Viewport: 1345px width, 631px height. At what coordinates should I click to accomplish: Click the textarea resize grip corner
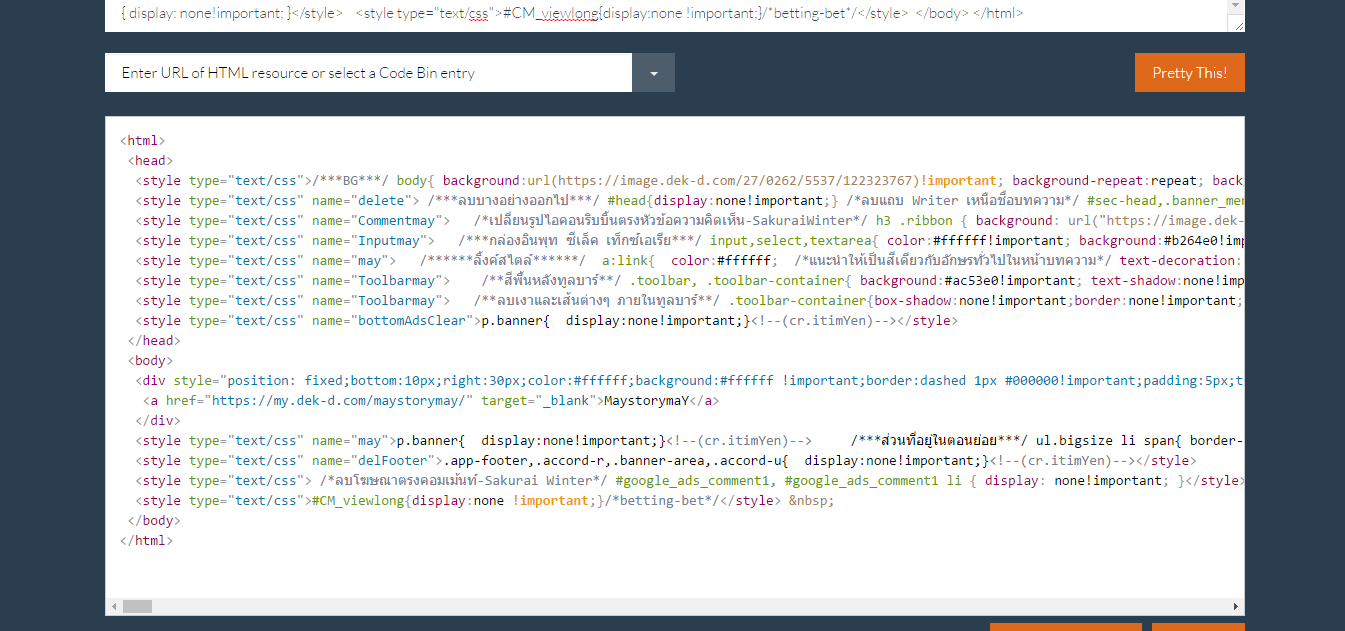[x=1239, y=25]
